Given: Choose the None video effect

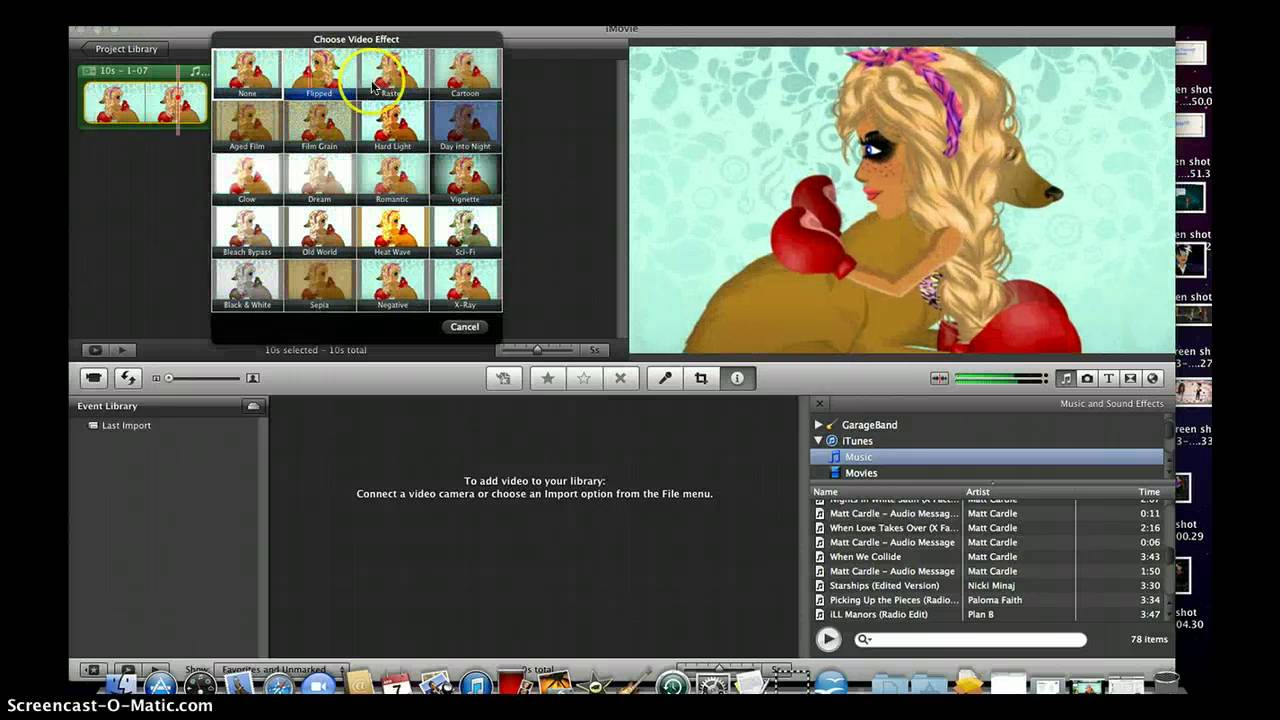Looking at the screenshot, I should (x=247, y=74).
